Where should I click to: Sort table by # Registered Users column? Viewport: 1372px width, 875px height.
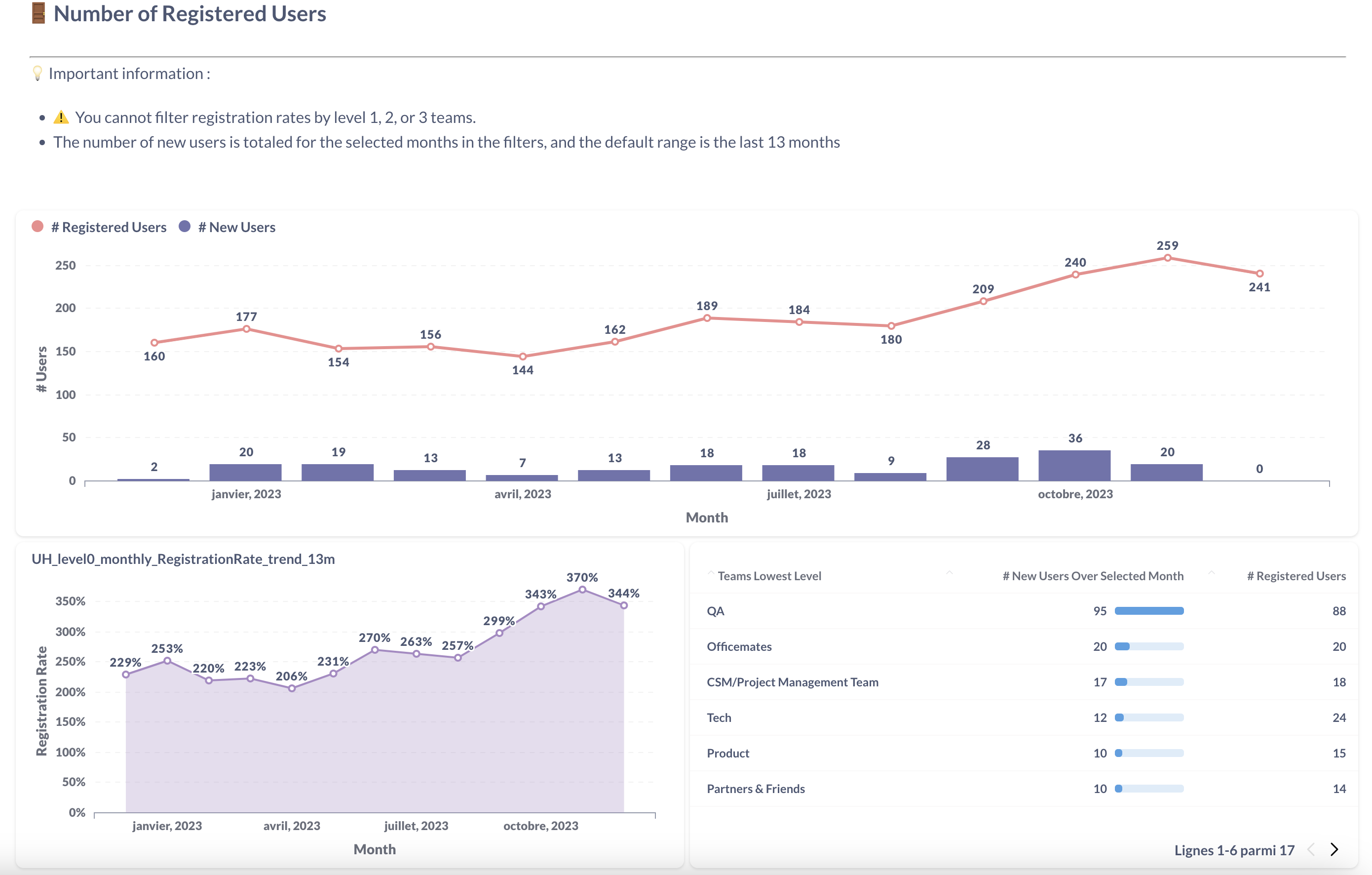point(1296,576)
